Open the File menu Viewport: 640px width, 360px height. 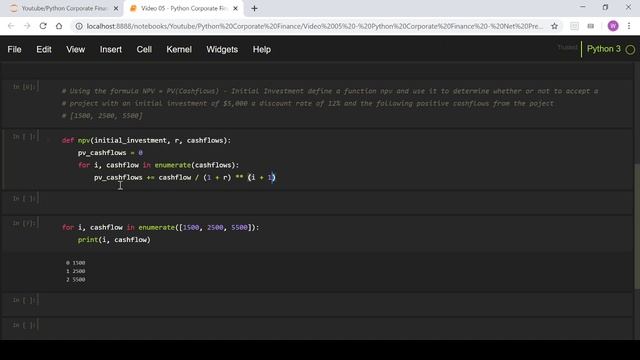(x=14, y=49)
